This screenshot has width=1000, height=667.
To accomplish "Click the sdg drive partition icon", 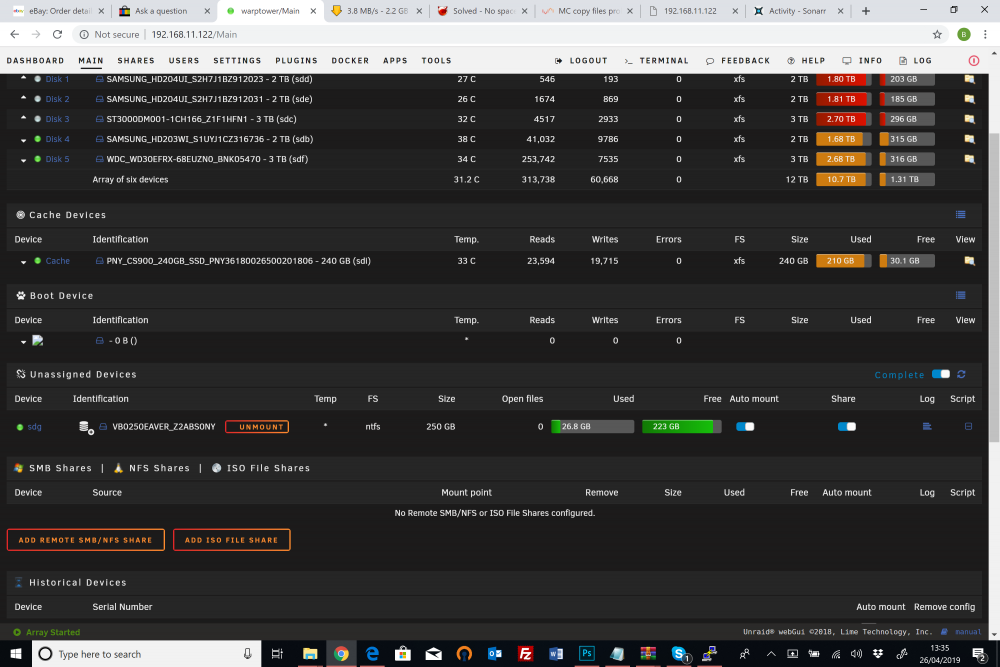I will click(85, 427).
